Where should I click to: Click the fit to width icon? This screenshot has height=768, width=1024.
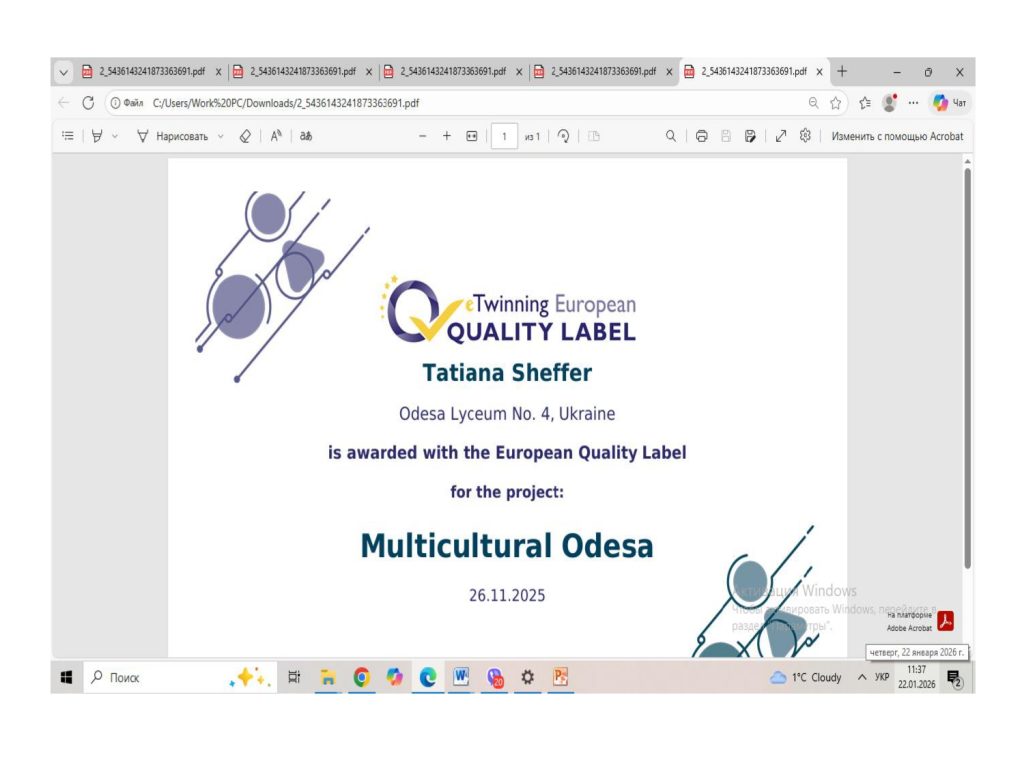pyautogui.click(x=472, y=136)
